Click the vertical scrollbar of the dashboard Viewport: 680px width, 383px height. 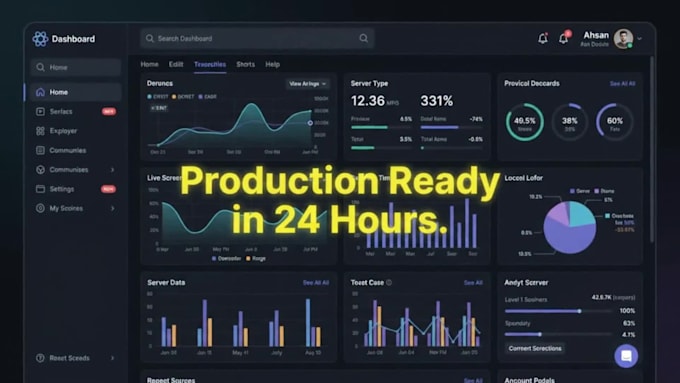(x=651, y=149)
